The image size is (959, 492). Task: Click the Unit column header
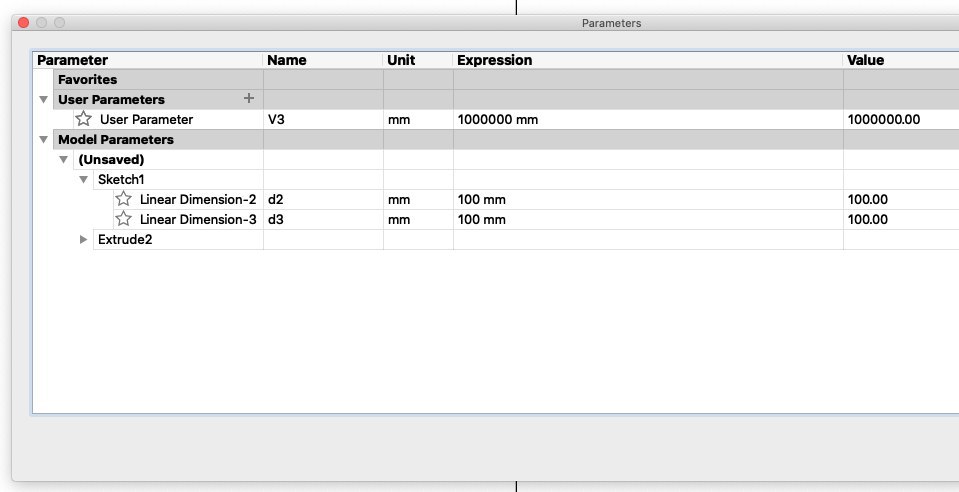(418, 60)
